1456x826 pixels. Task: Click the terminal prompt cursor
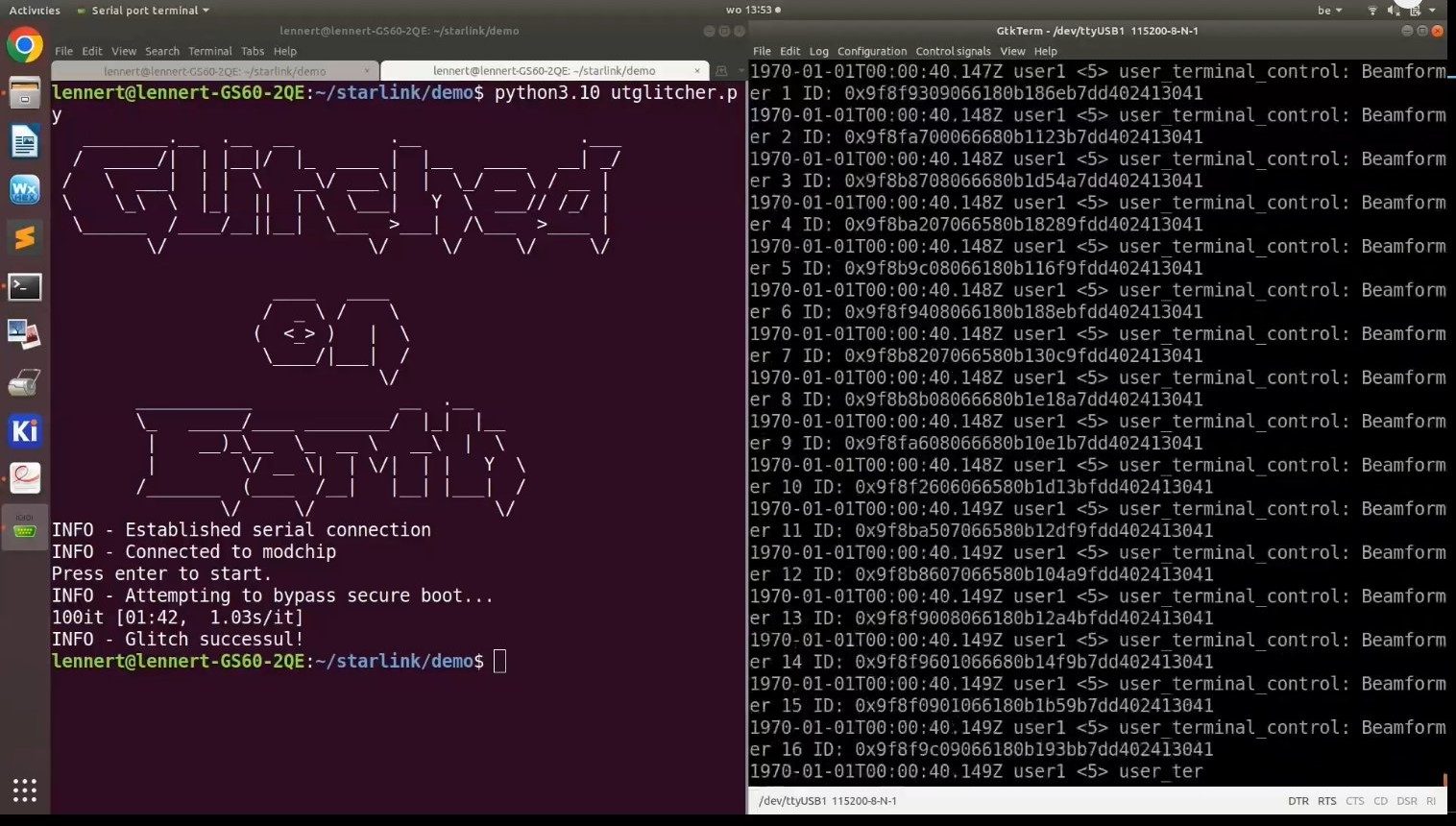(499, 661)
